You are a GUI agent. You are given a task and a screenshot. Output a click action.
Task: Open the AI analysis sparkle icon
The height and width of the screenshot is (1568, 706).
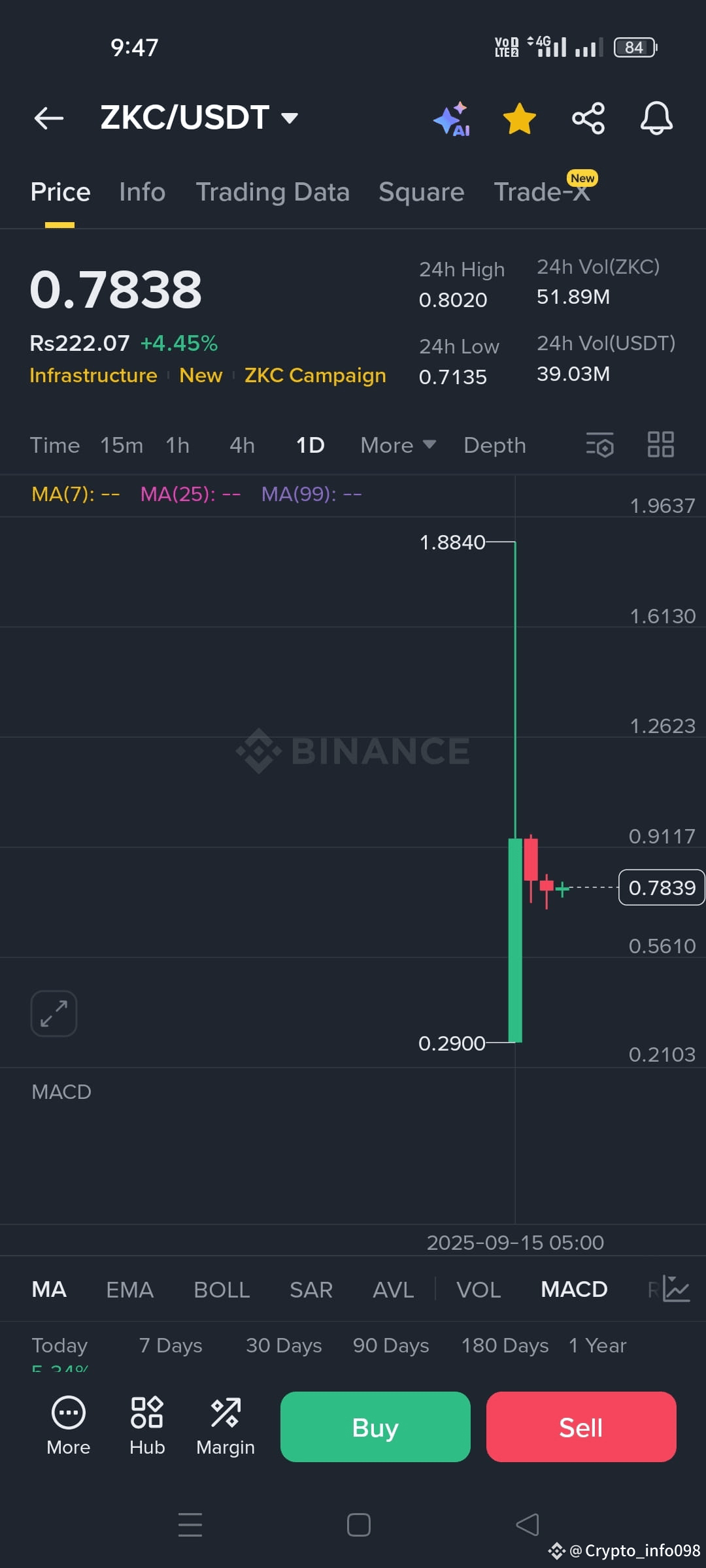[452, 118]
